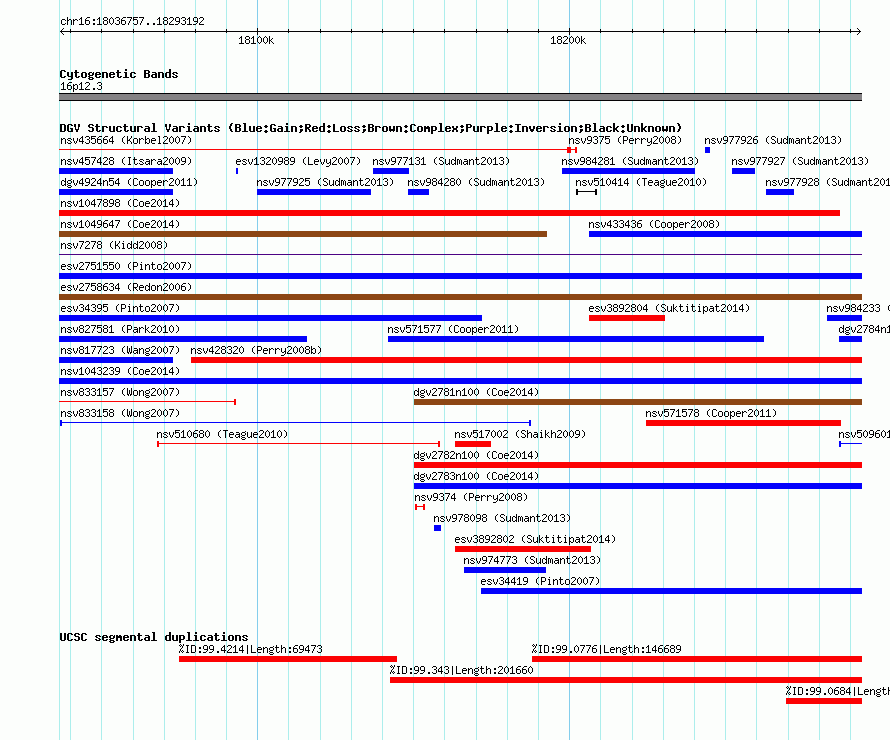Image resolution: width=890 pixels, height=740 pixels.
Task: Open nsv833158 (Wong2007) variant label
Action: click(x=120, y=413)
